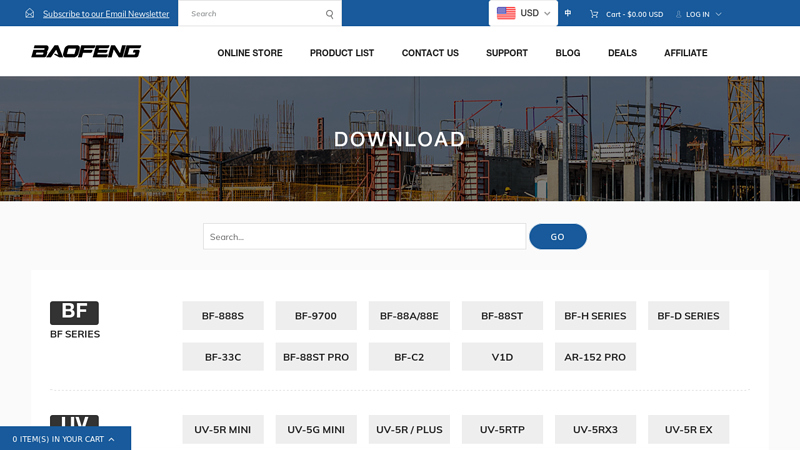800x450 pixels.
Task: Select BF-C2 downloads
Action: (409, 357)
